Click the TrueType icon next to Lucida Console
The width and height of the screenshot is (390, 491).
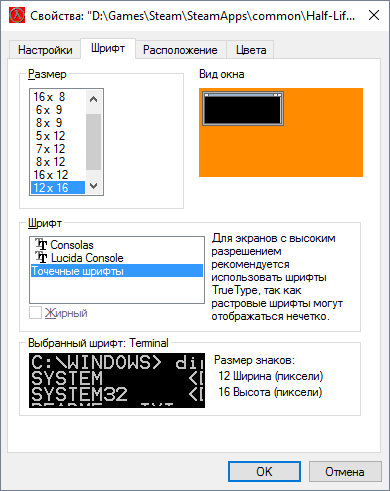[41, 258]
